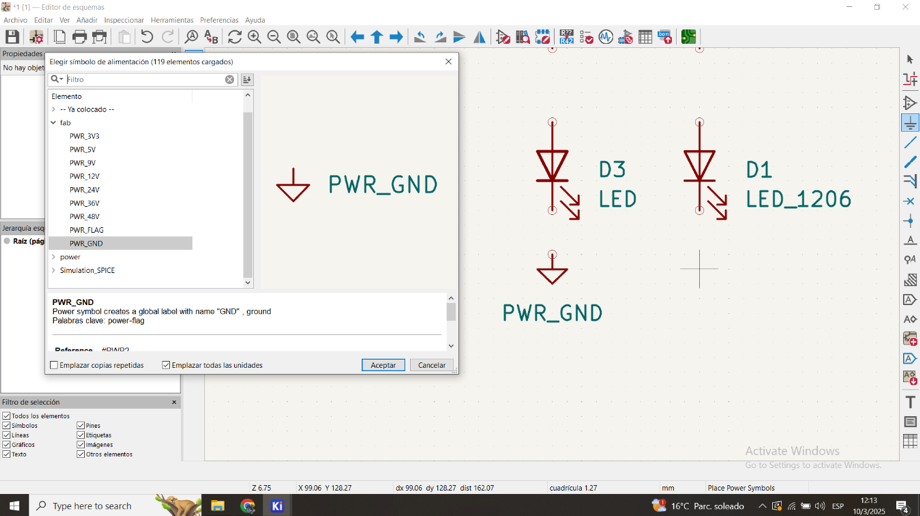Rotate counterclockwise toolbar icon

pos(420,37)
